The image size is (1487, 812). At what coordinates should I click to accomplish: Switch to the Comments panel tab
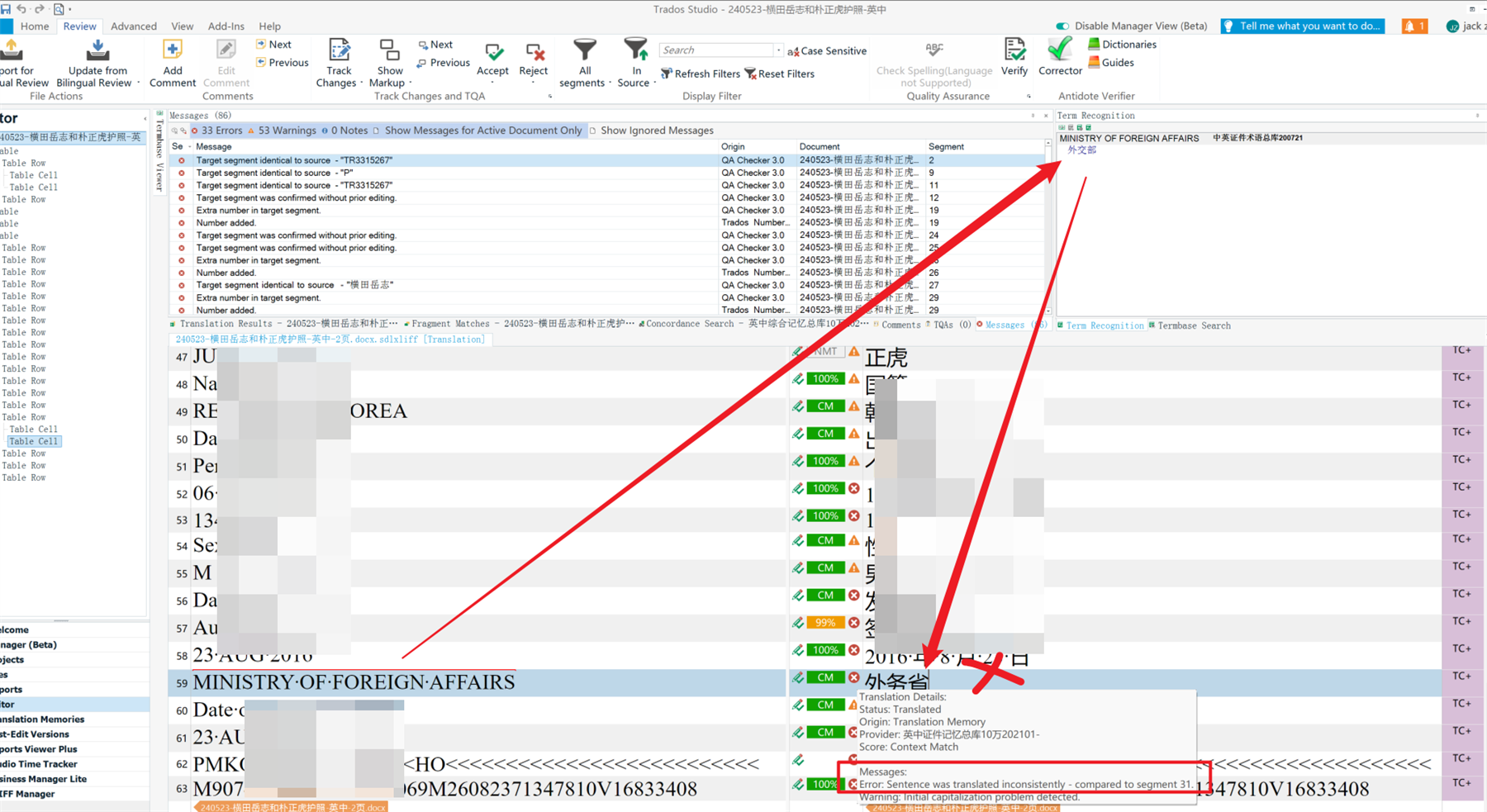(897, 325)
